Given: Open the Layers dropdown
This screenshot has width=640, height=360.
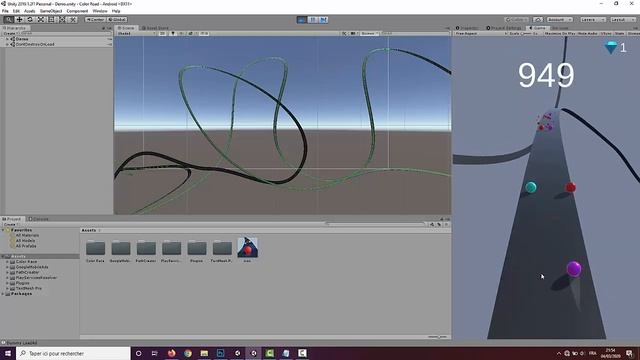Looking at the screenshot, I should (x=593, y=20).
